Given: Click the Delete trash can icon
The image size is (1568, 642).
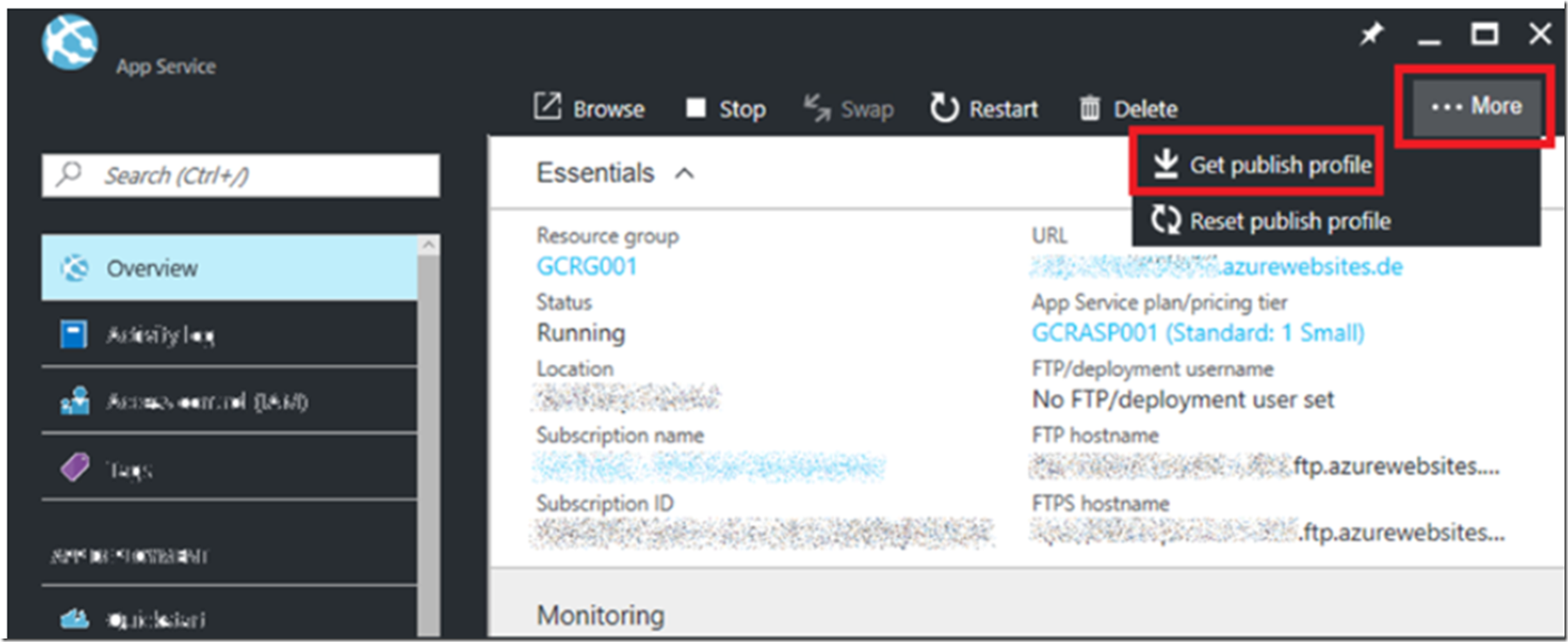Looking at the screenshot, I should pyautogui.click(x=1090, y=108).
